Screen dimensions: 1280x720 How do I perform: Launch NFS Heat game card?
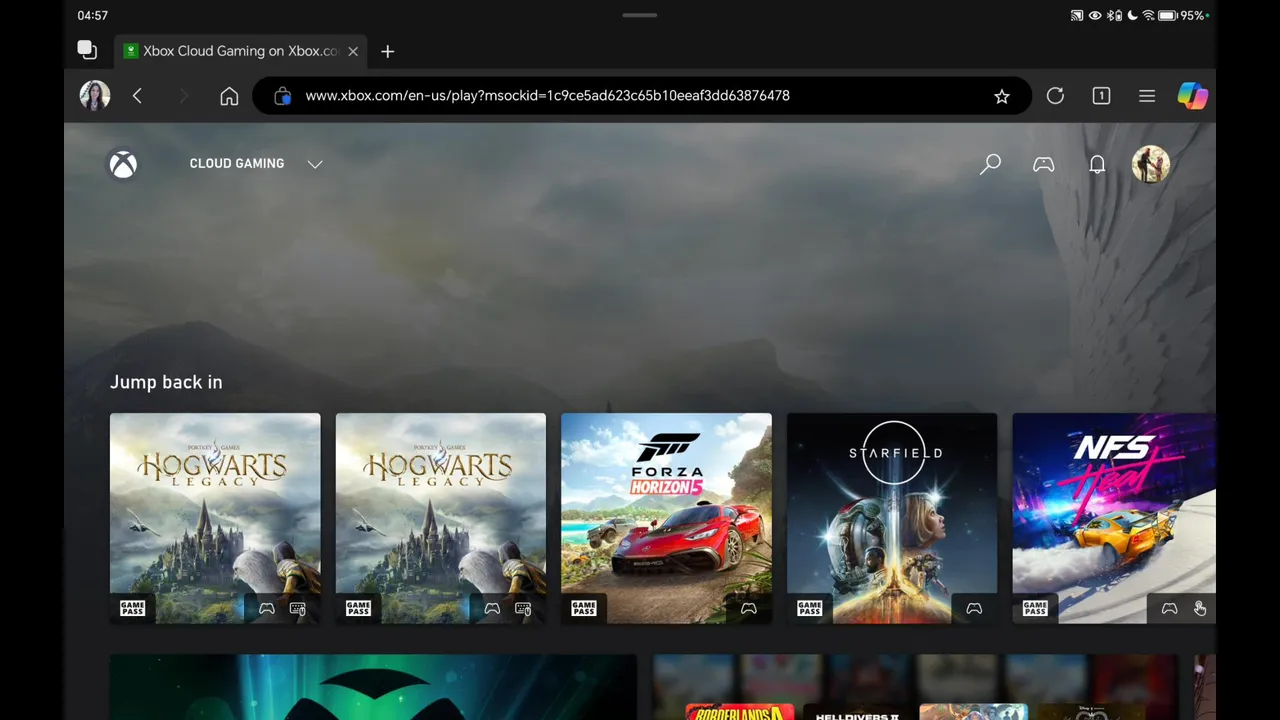(x=1114, y=518)
